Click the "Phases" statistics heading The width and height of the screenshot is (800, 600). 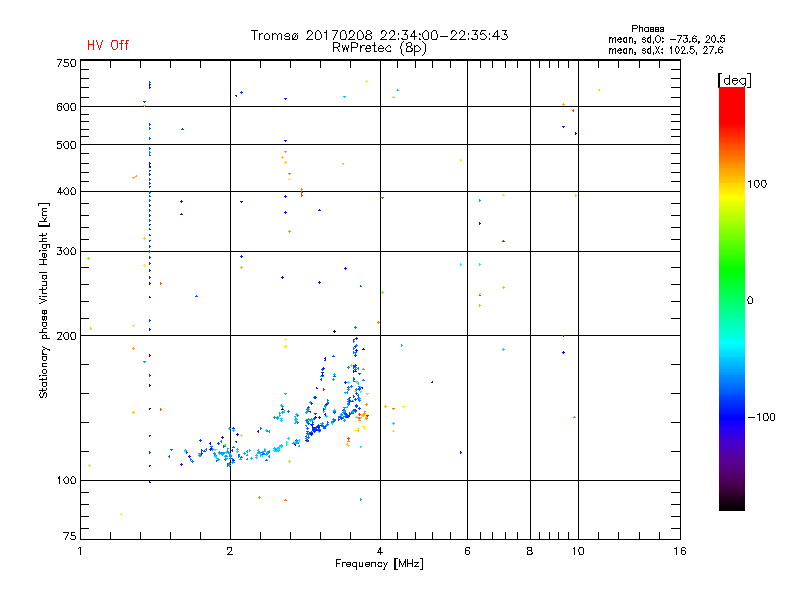point(647,29)
